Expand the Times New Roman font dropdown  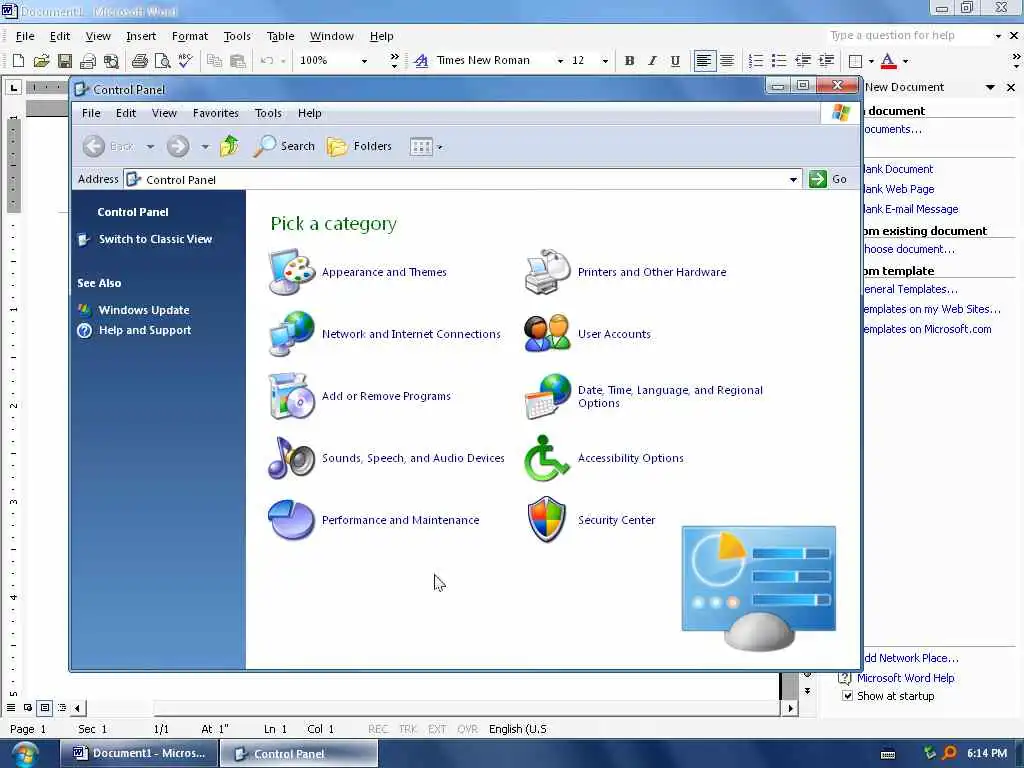click(560, 61)
